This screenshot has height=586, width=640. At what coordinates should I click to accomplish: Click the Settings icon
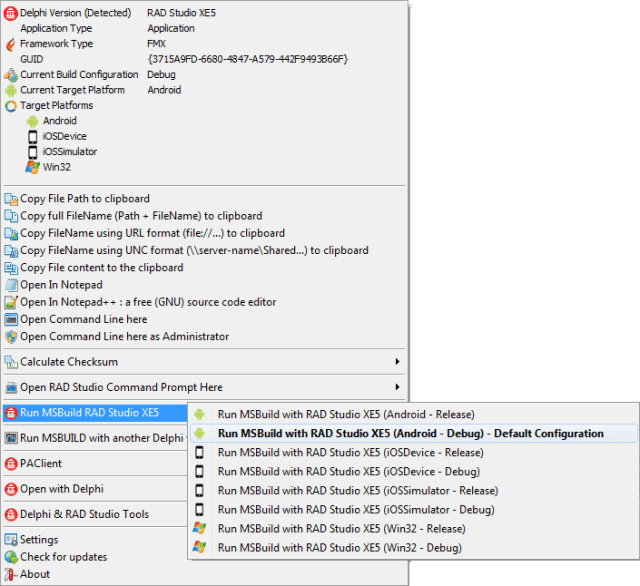tap(11, 540)
